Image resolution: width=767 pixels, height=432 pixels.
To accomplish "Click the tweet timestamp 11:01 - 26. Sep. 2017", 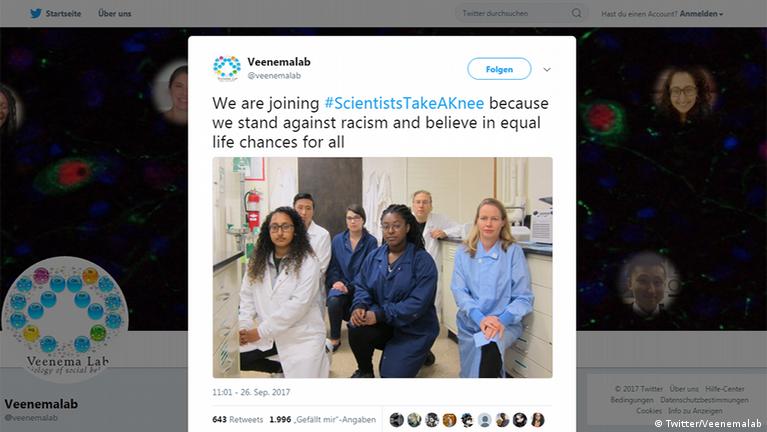I will pyautogui.click(x=251, y=392).
